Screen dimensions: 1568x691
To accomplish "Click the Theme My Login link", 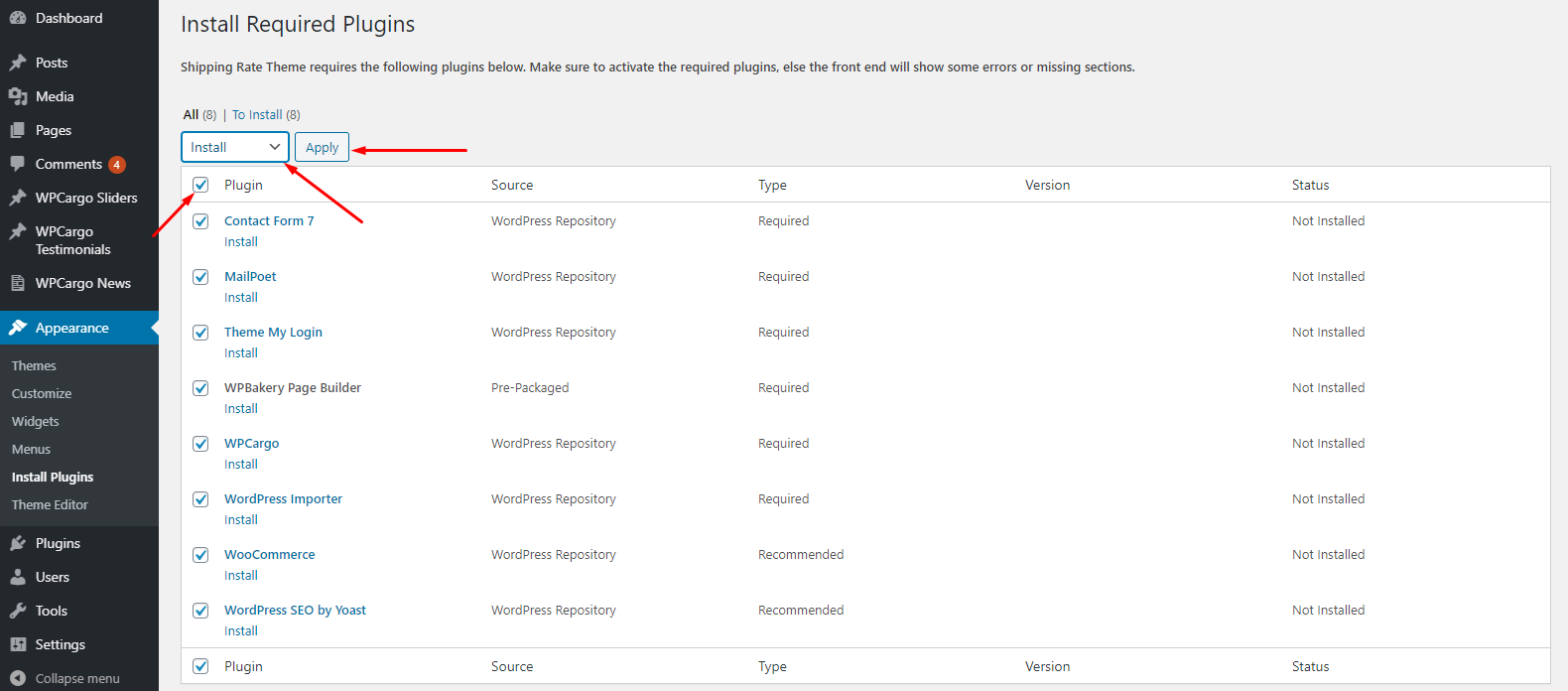I will [273, 332].
